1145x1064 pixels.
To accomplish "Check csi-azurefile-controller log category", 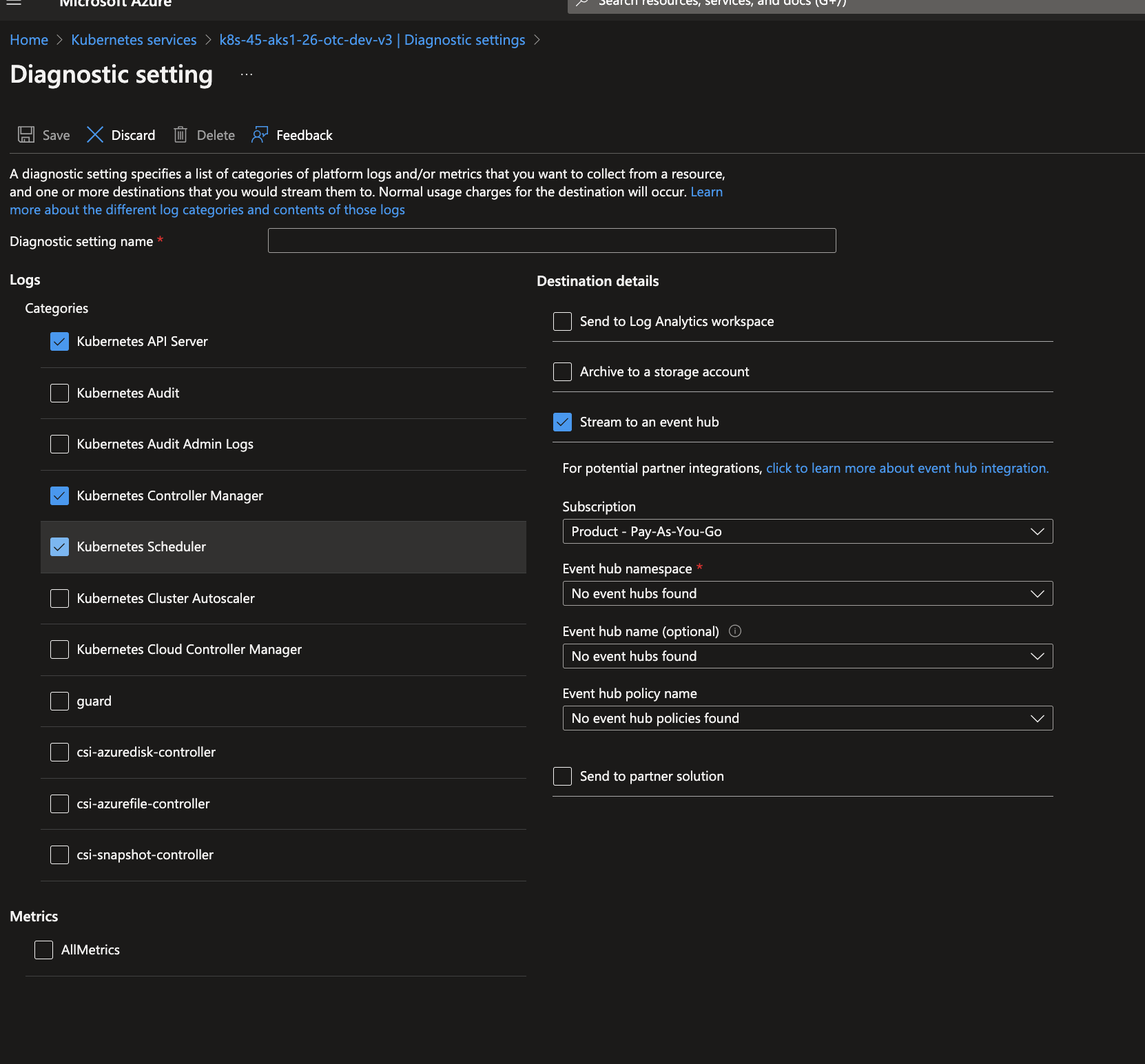I will click(59, 804).
